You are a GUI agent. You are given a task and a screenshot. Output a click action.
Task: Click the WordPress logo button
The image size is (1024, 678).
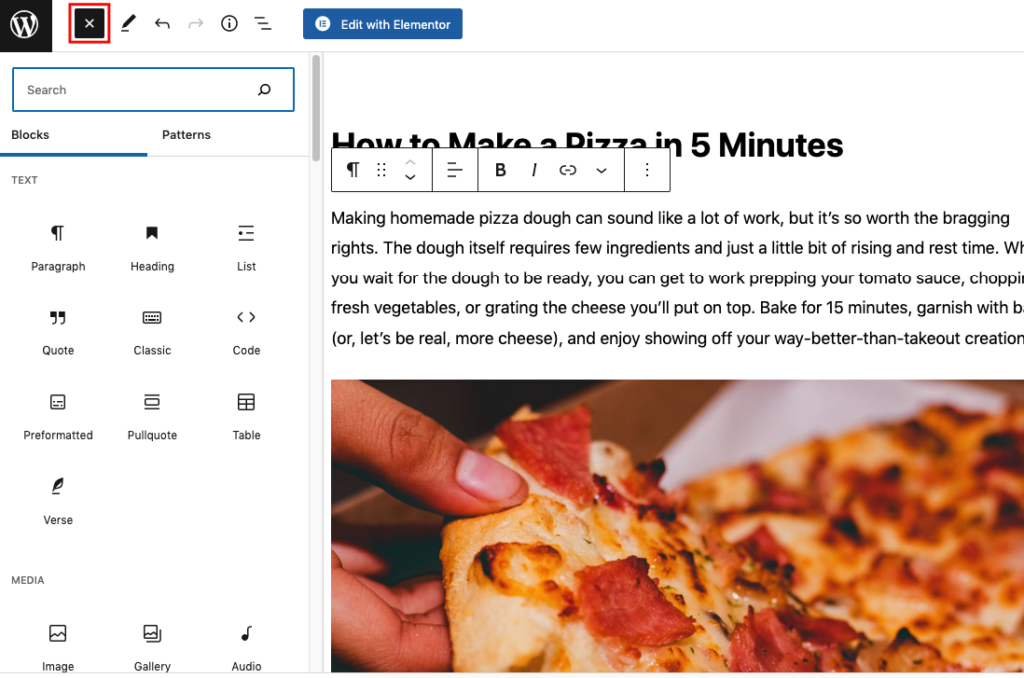tap(25, 25)
